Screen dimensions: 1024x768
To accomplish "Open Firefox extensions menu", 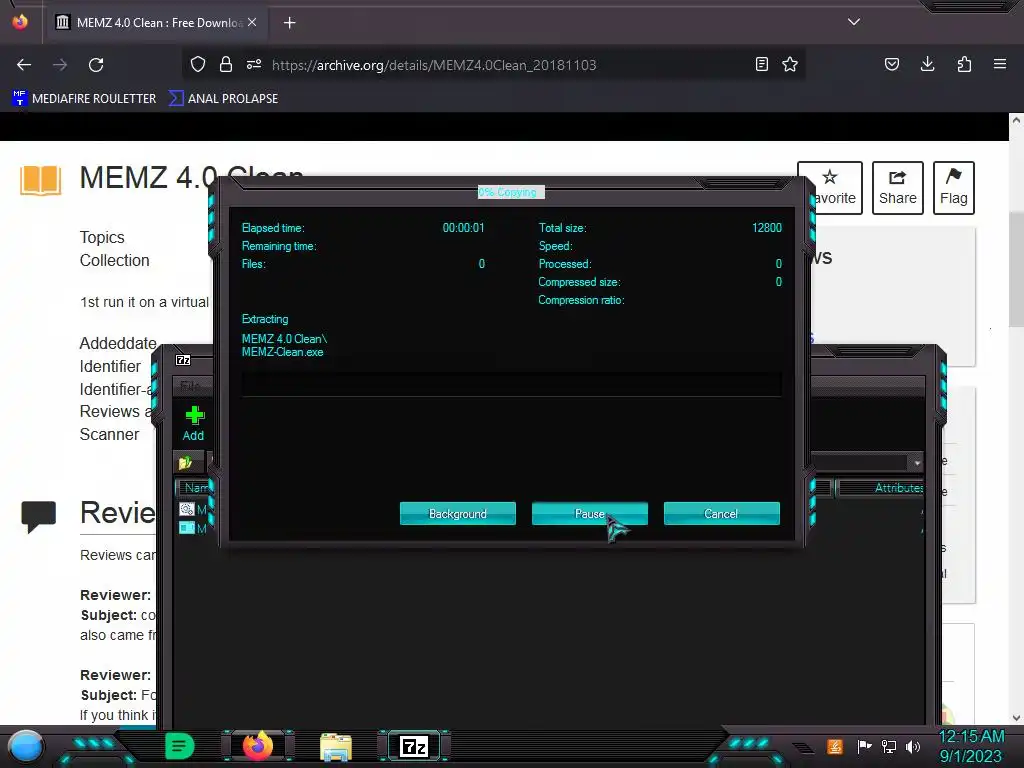I will [x=964, y=64].
